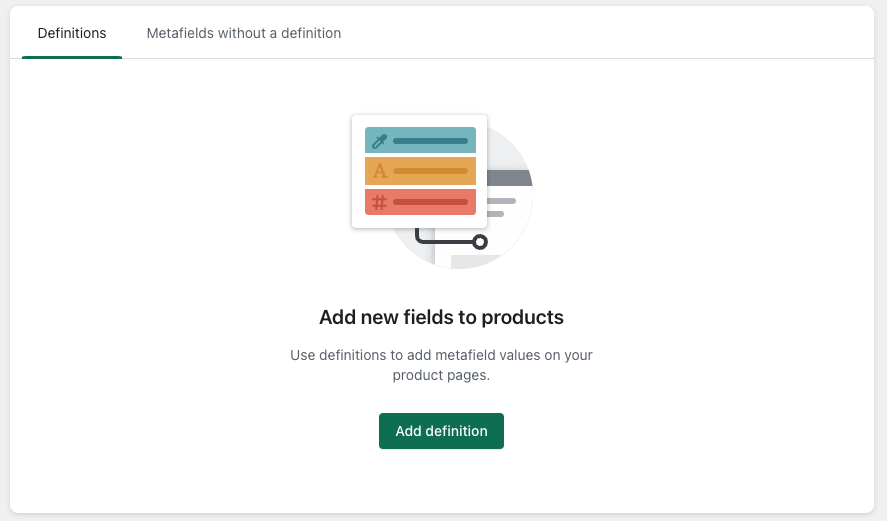Image resolution: width=887 pixels, height=521 pixels.
Task: Switch to the Definitions tab
Action: (72, 33)
